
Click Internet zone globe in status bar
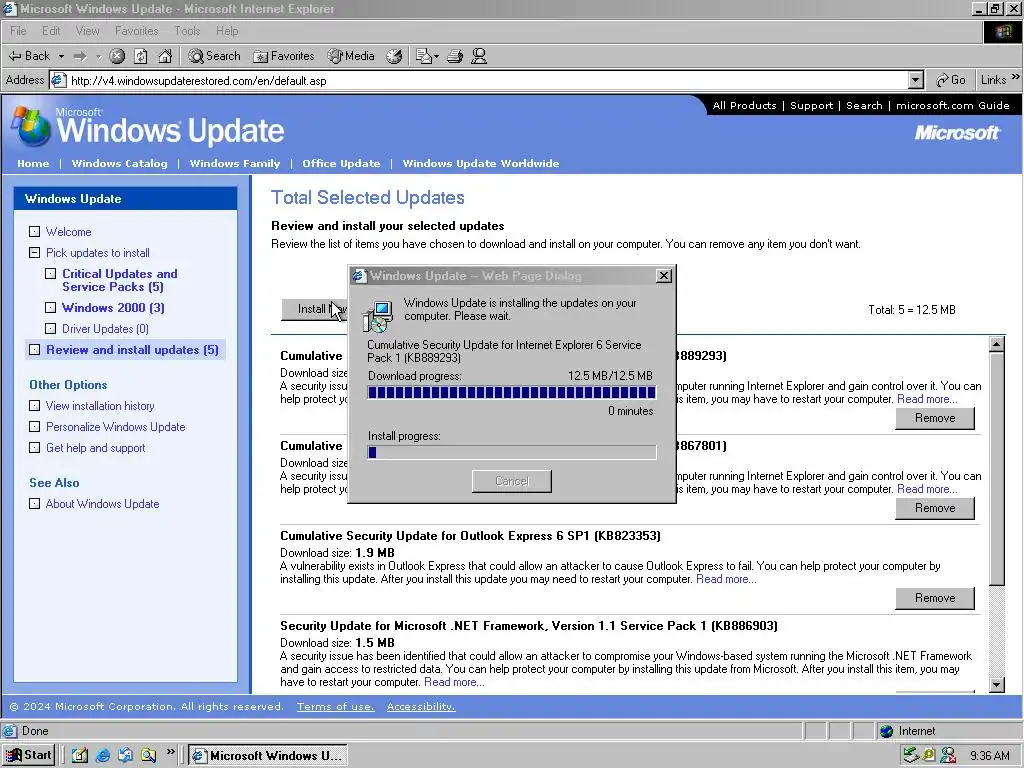pos(886,731)
